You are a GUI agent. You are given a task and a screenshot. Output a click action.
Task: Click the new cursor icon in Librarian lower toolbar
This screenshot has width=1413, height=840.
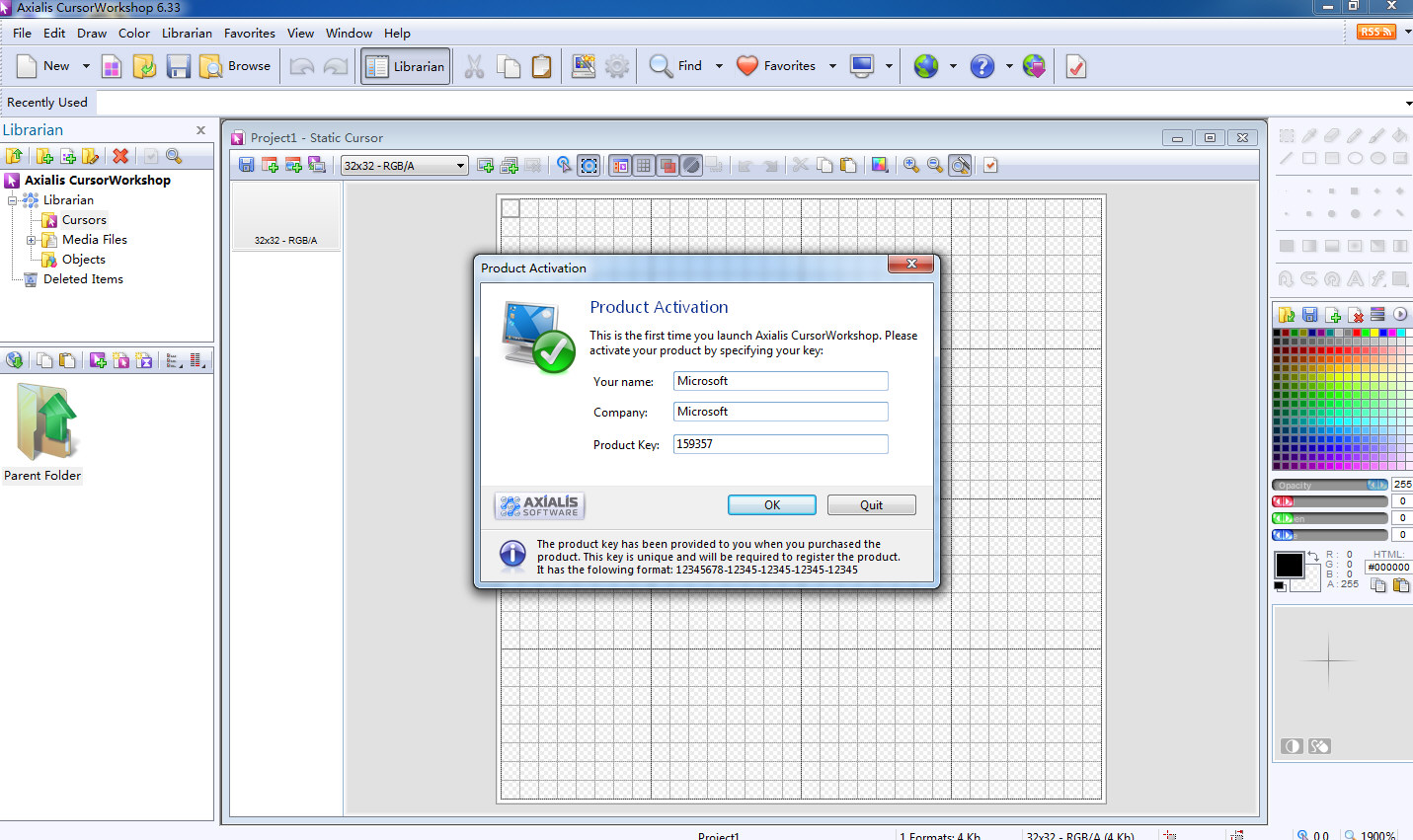98,360
